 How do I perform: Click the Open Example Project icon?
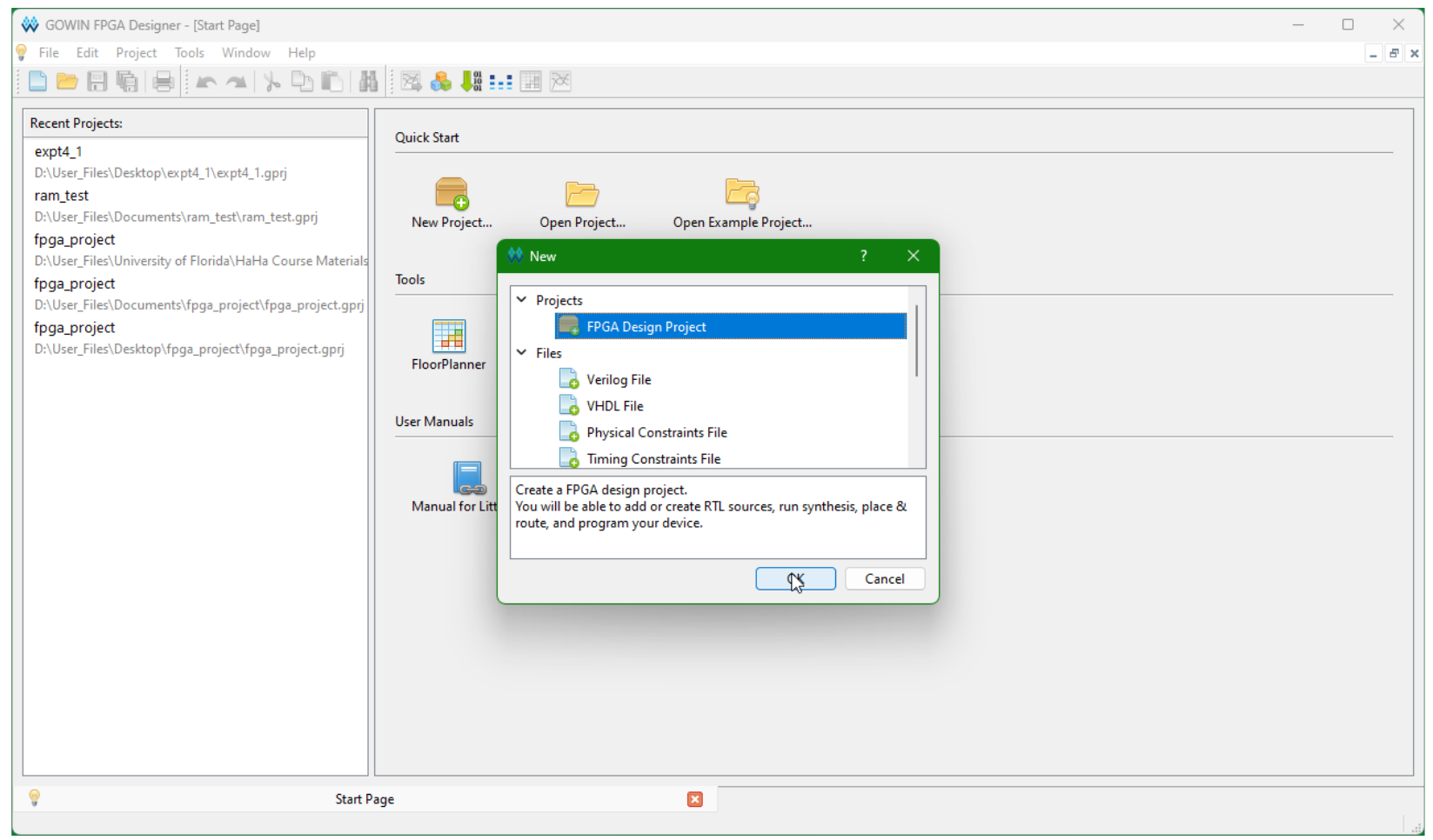(x=742, y=193)
